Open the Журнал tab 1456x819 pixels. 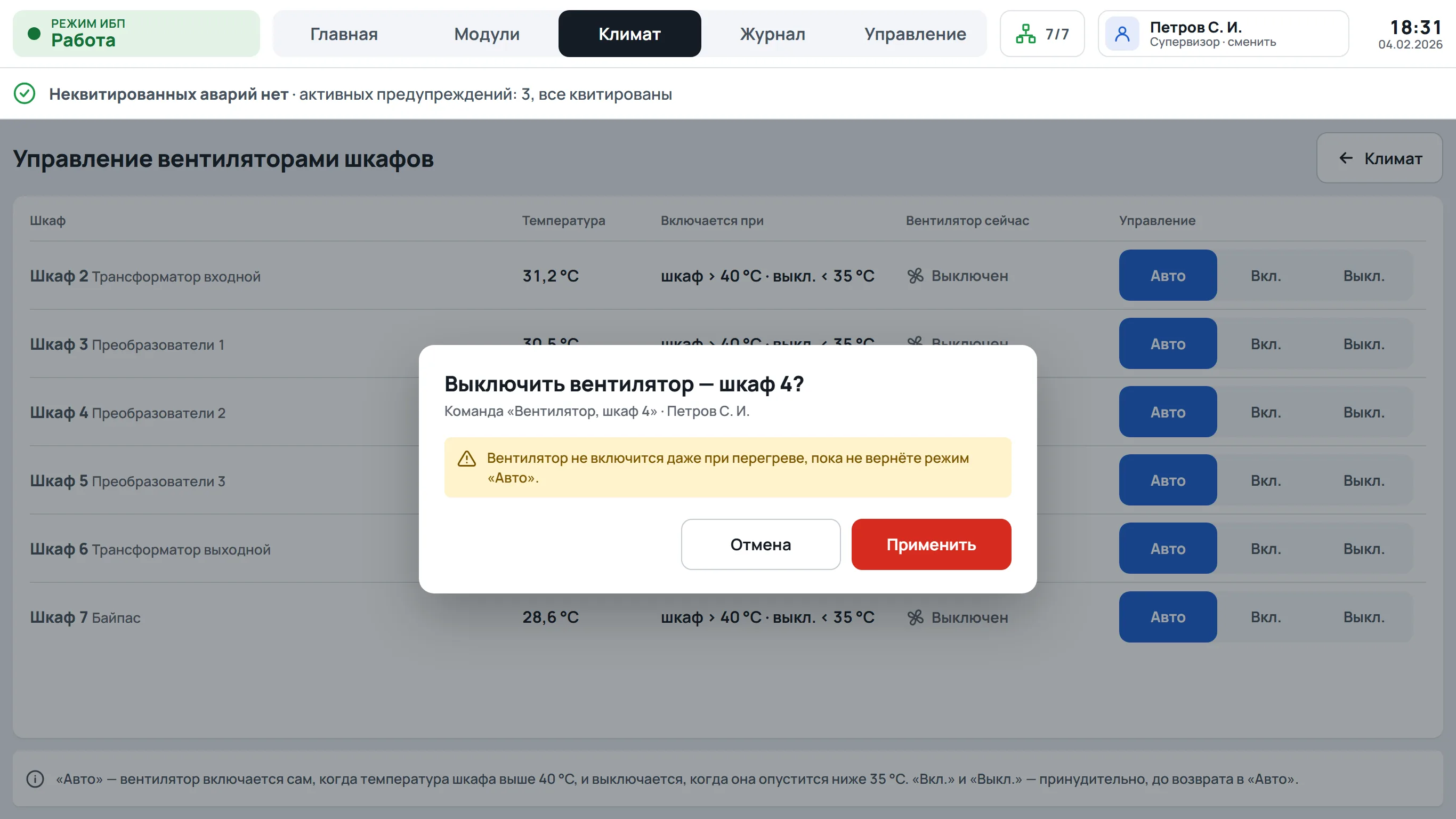click(773, 34)
